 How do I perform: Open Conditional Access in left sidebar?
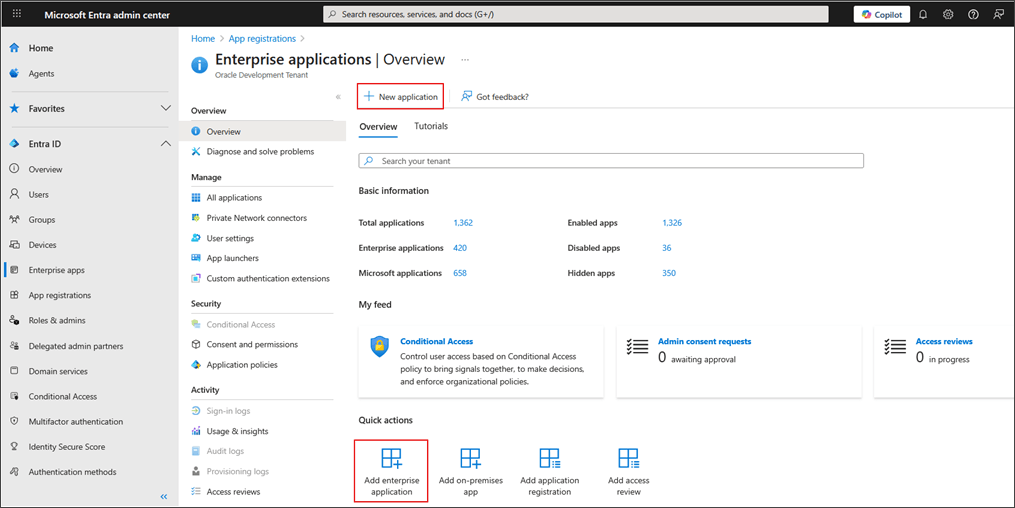pyautogui.click(x=63, y=396)
